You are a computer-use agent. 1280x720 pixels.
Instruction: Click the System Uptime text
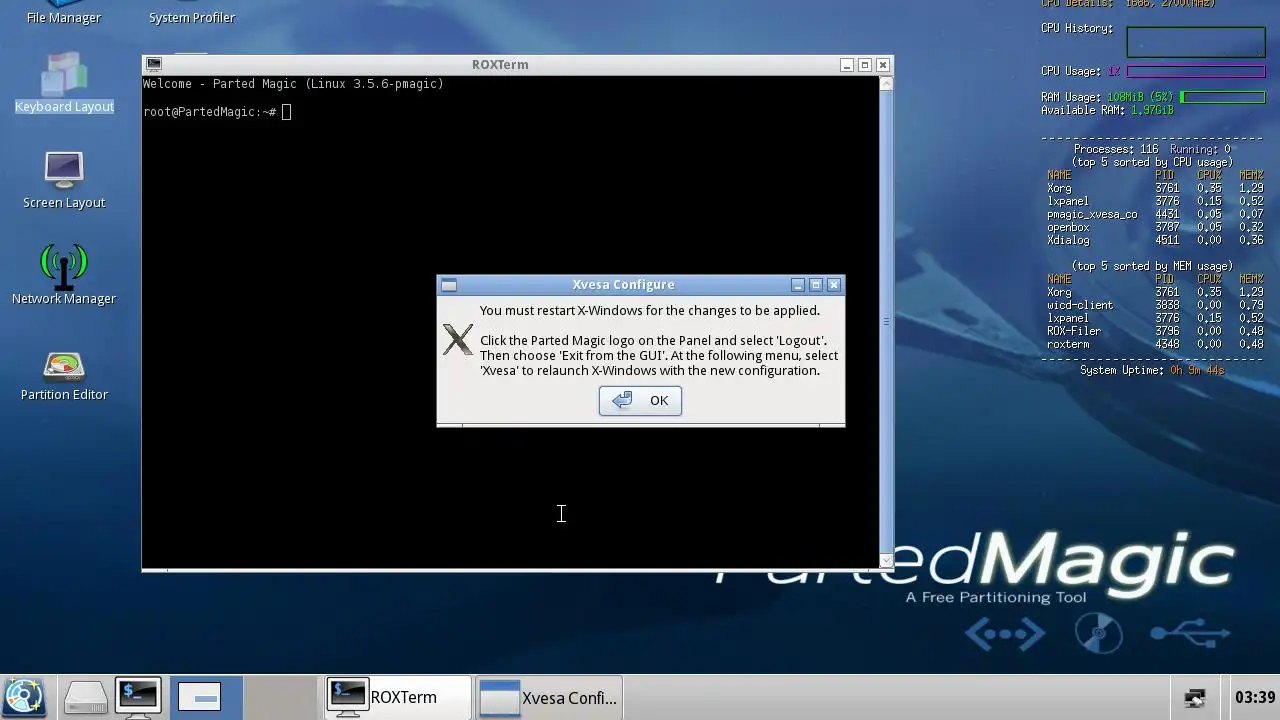1152,370
